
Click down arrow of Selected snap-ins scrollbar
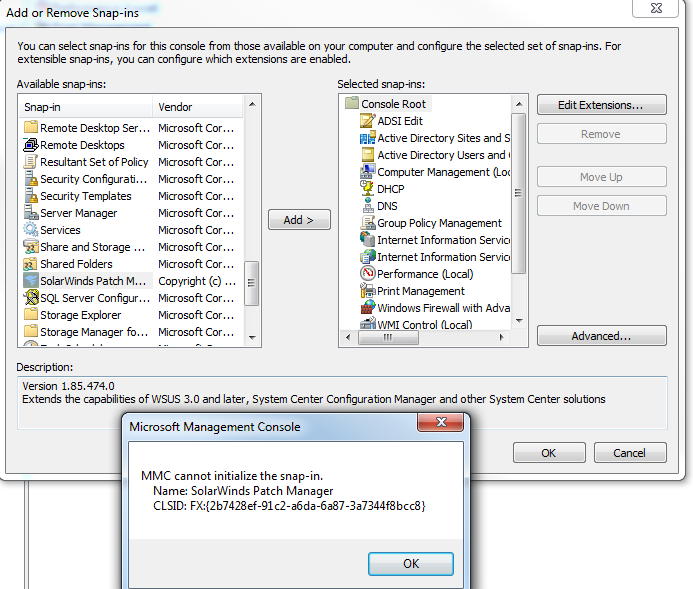pos(519,321)
